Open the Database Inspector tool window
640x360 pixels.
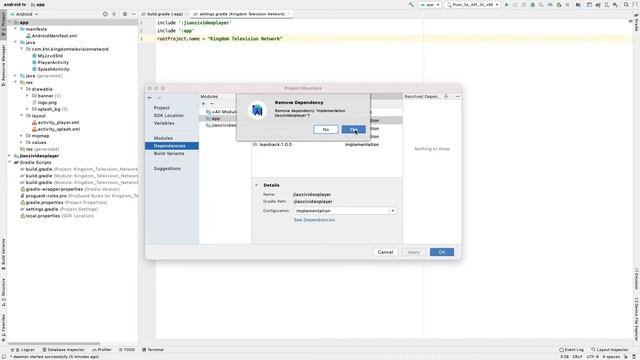point(63,350)
